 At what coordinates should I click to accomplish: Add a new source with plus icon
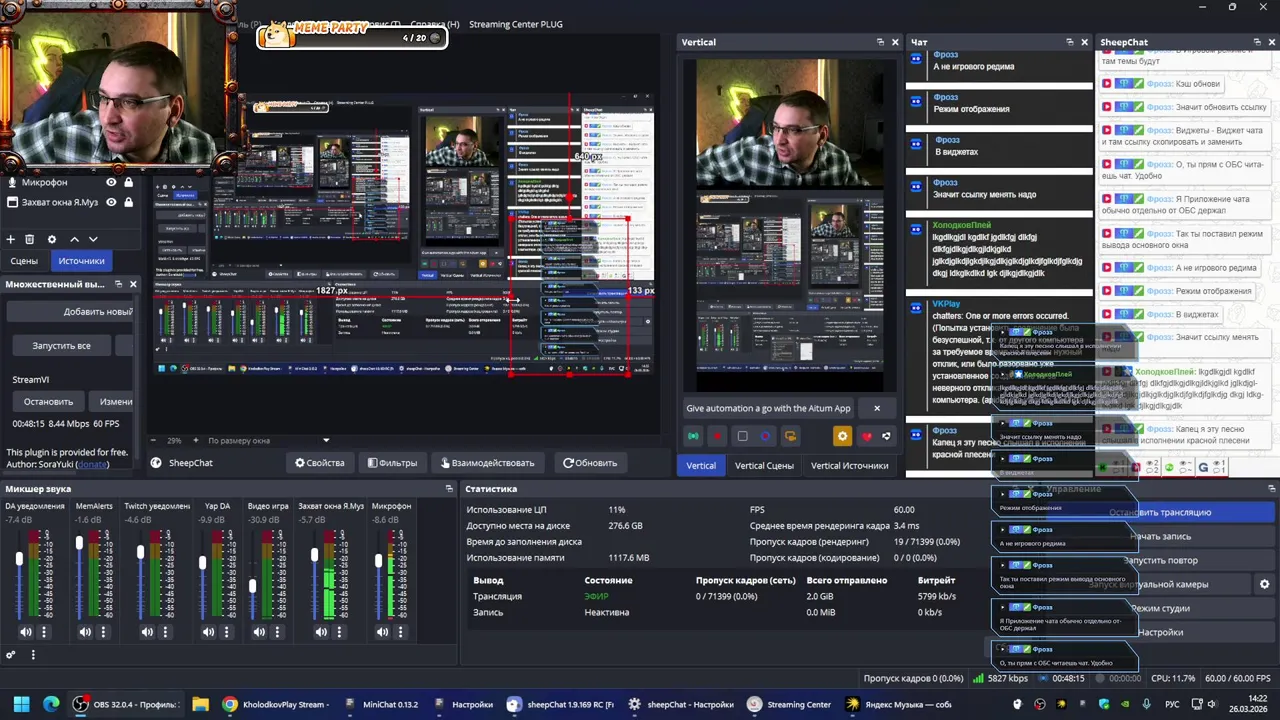11,239
